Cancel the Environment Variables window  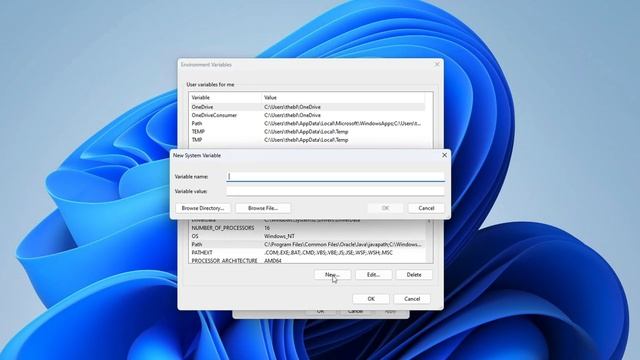[412, 299]
